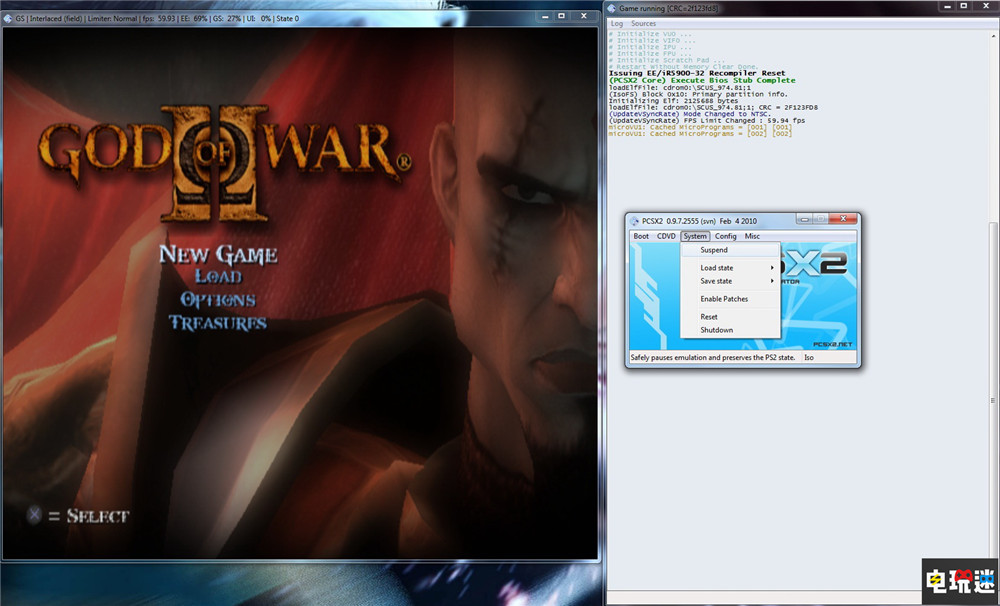1000x606 pixels.
Task: Select Suspend from the System menu
Action: pos(714,250)
